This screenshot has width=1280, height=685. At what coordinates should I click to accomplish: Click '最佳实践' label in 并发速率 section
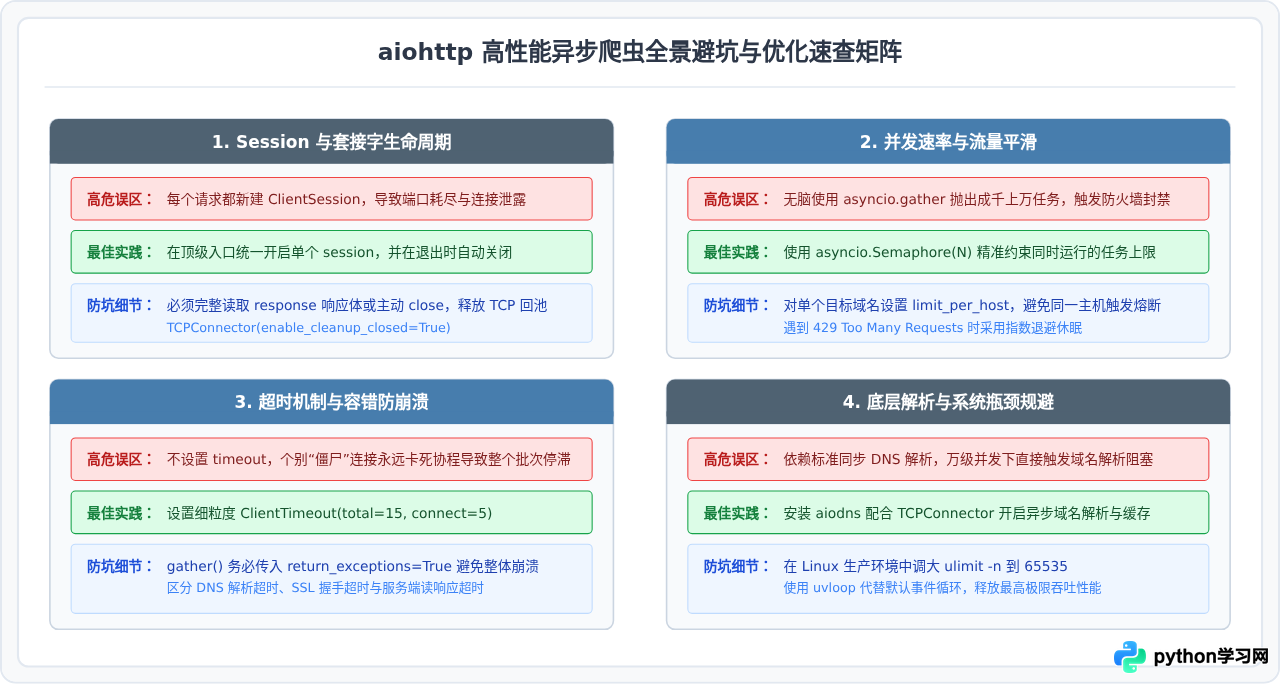point(737,252)
